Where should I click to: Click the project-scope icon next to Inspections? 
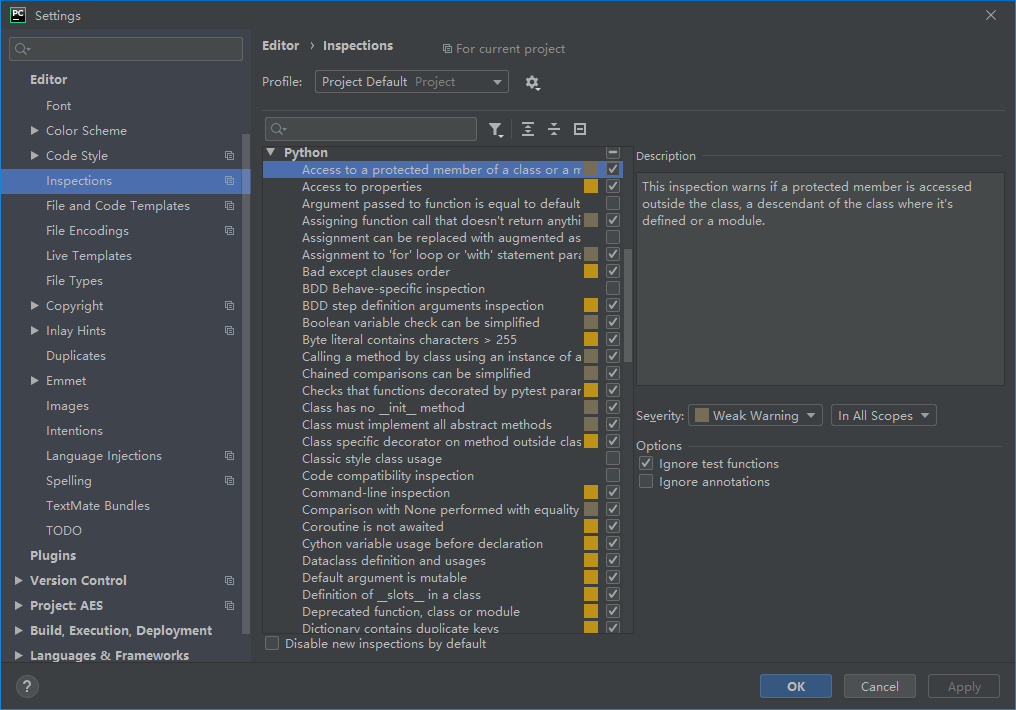pos(229,181)
